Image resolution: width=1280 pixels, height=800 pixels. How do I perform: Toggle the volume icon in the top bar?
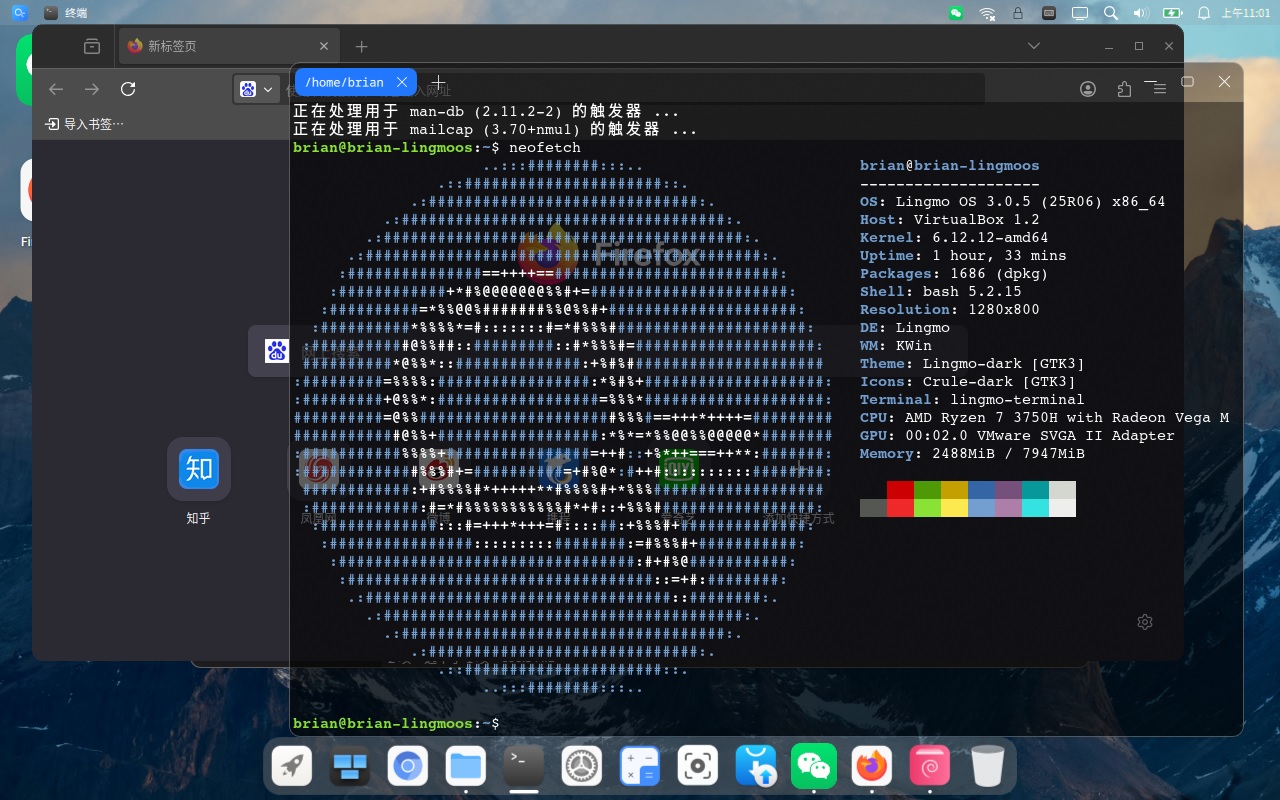pos(1140,13)
